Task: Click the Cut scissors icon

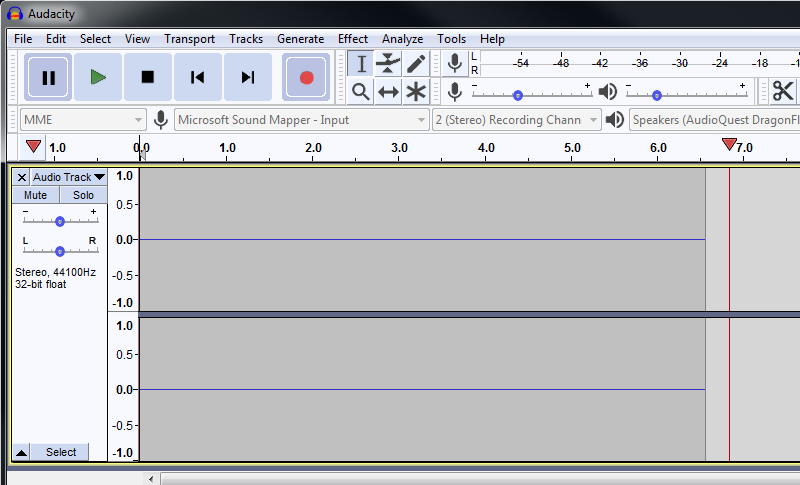Action: point(783,92)
